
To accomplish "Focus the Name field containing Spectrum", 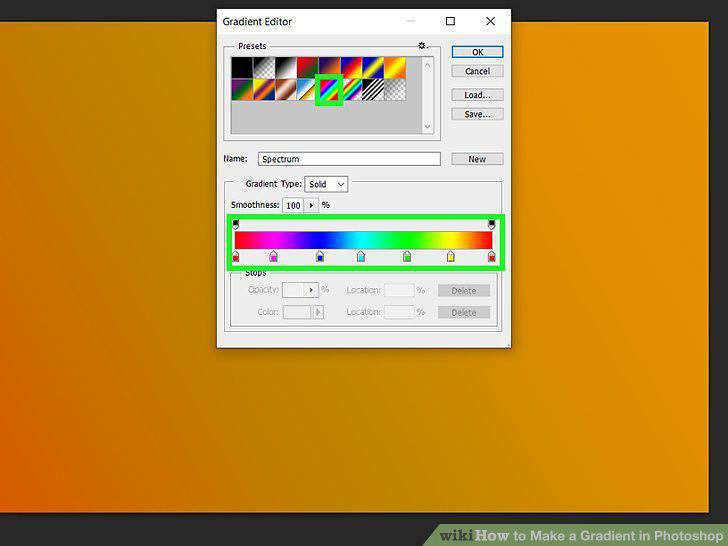I will 349,159.
